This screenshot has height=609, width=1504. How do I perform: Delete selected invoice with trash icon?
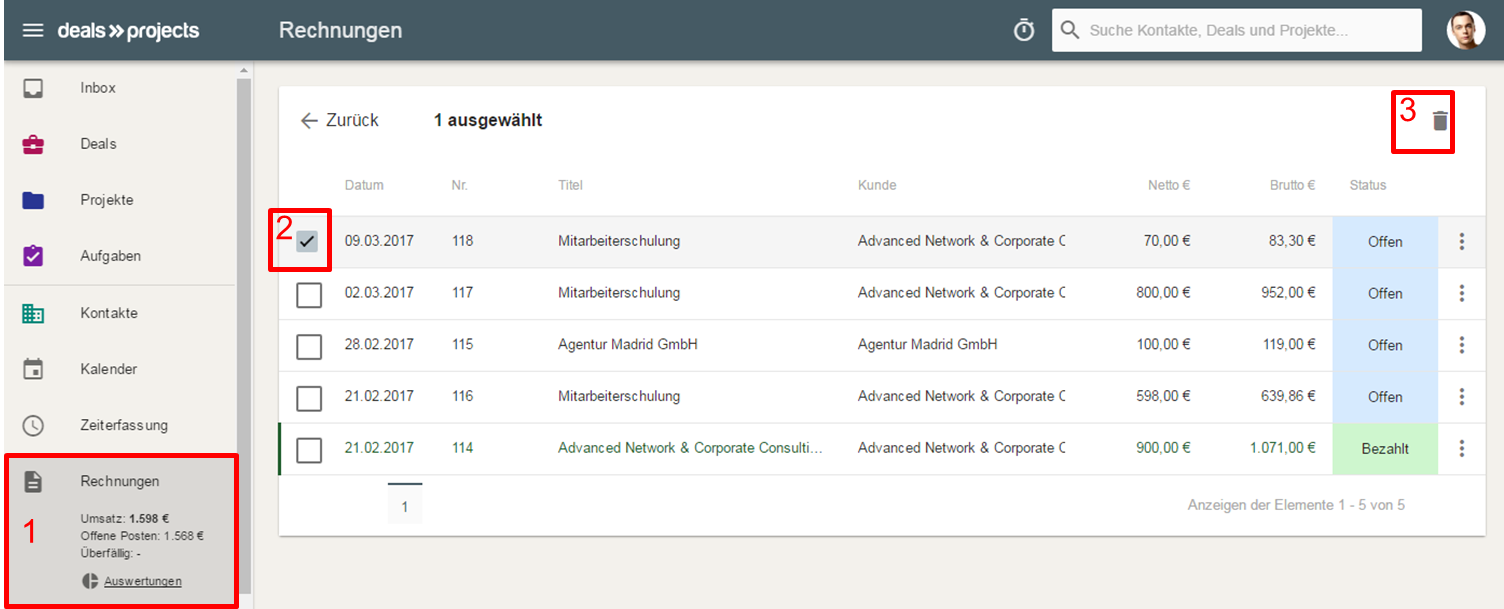point(1439,121)
